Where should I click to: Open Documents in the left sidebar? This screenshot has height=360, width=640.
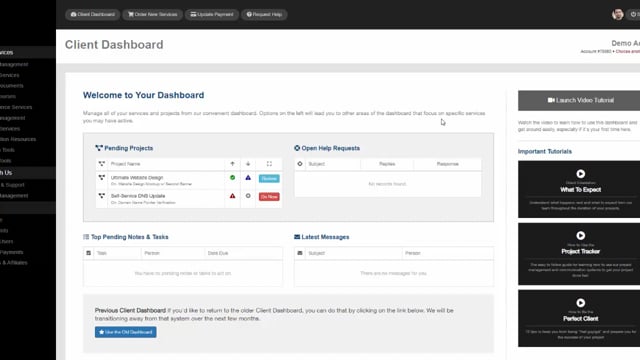pyautogui.click(x=12, y=86)
